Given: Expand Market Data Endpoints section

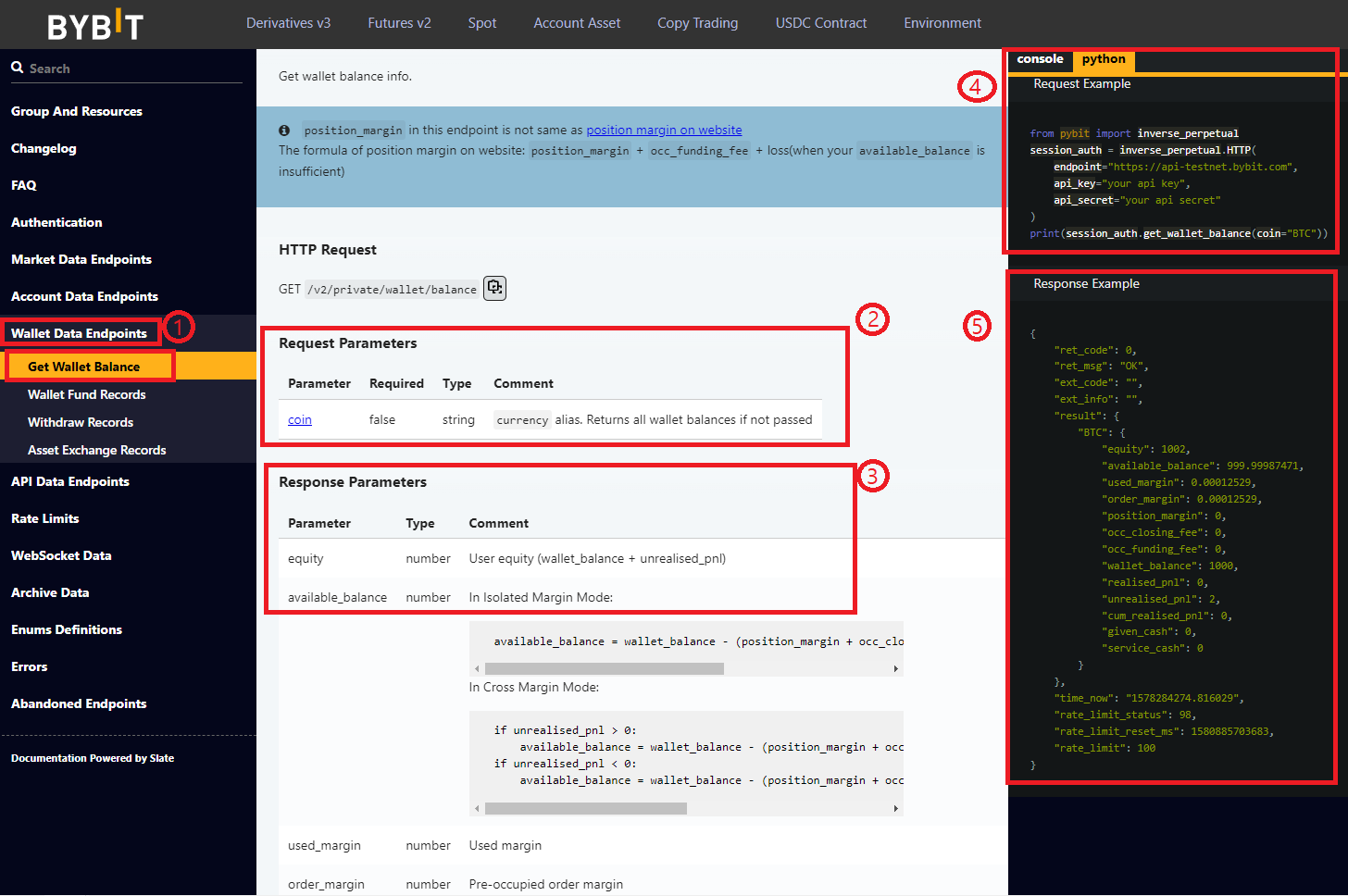Looking at the screenshot, I should 81,259.
